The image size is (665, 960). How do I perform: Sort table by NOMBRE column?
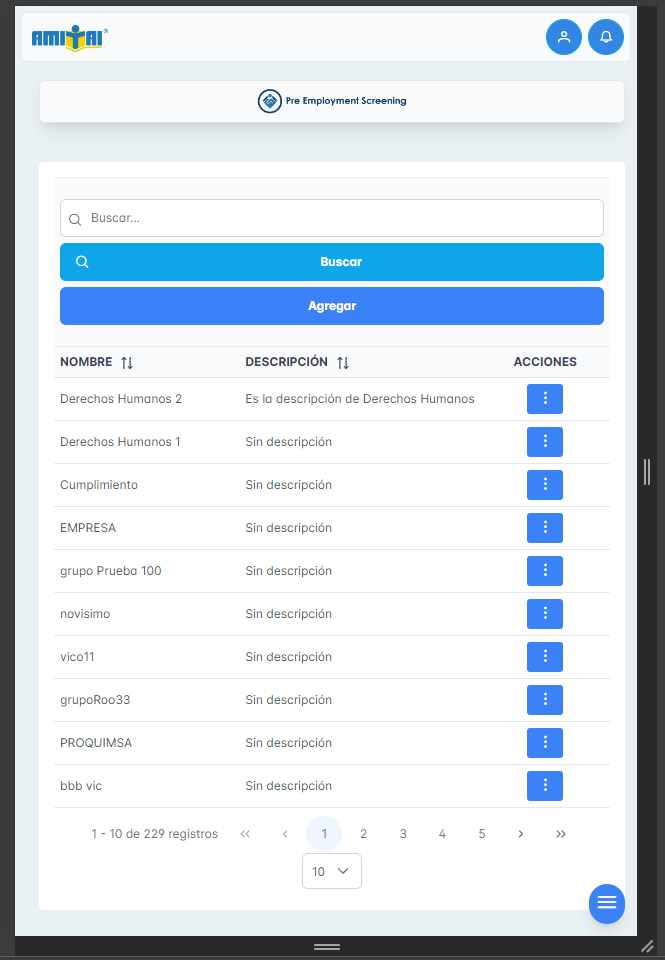click(x=127, y=362)
